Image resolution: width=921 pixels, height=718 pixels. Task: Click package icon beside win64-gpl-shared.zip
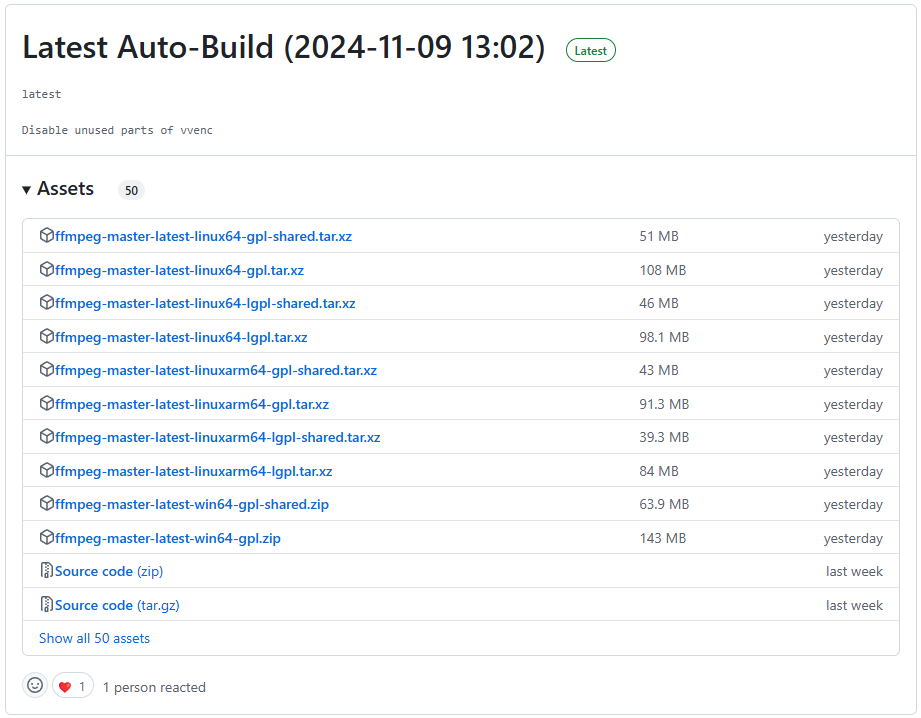point(46,503)
